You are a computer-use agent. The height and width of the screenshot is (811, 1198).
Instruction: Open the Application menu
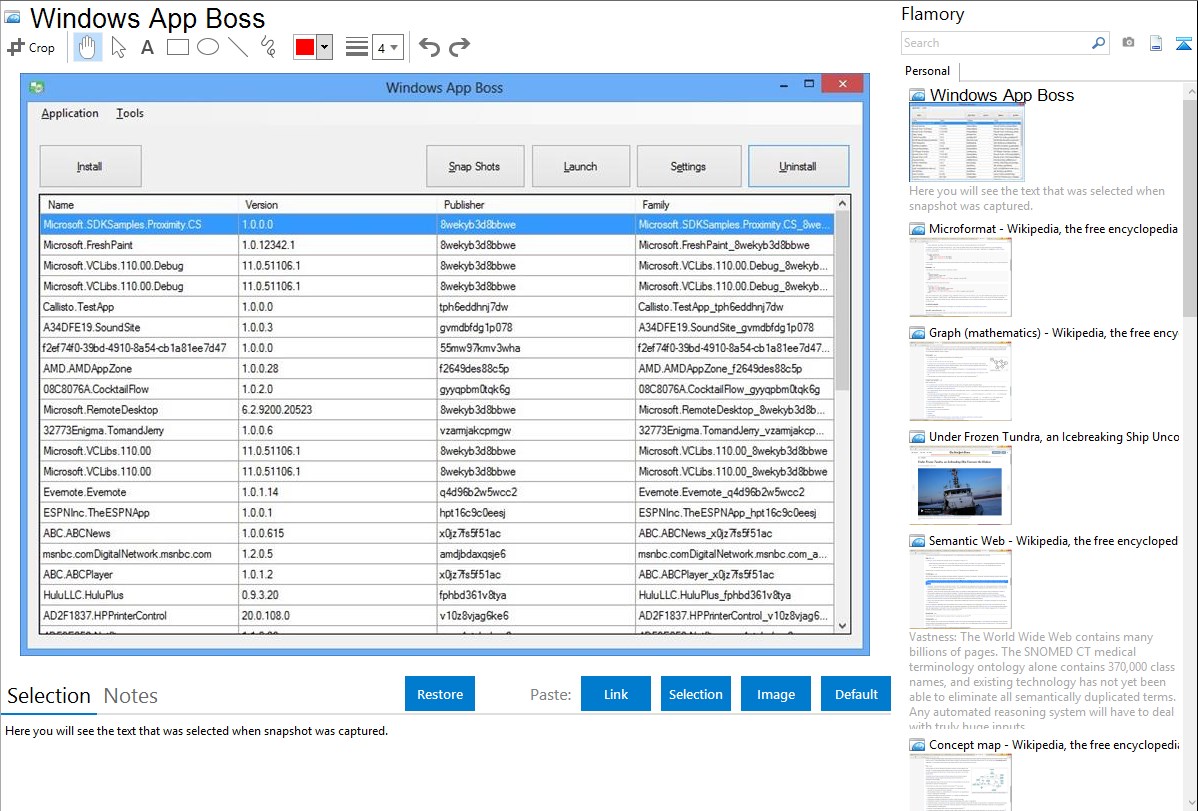tap(70, 113)
